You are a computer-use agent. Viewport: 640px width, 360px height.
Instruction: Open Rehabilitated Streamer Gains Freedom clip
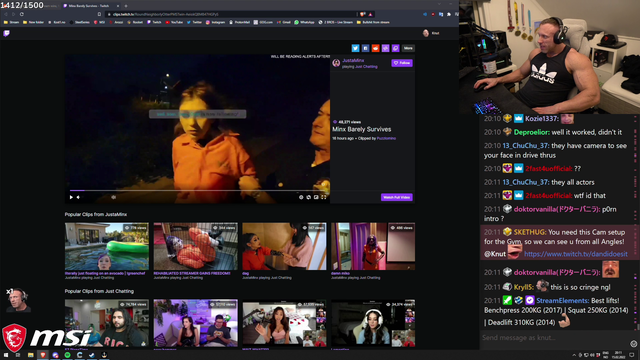coord(196,246)
